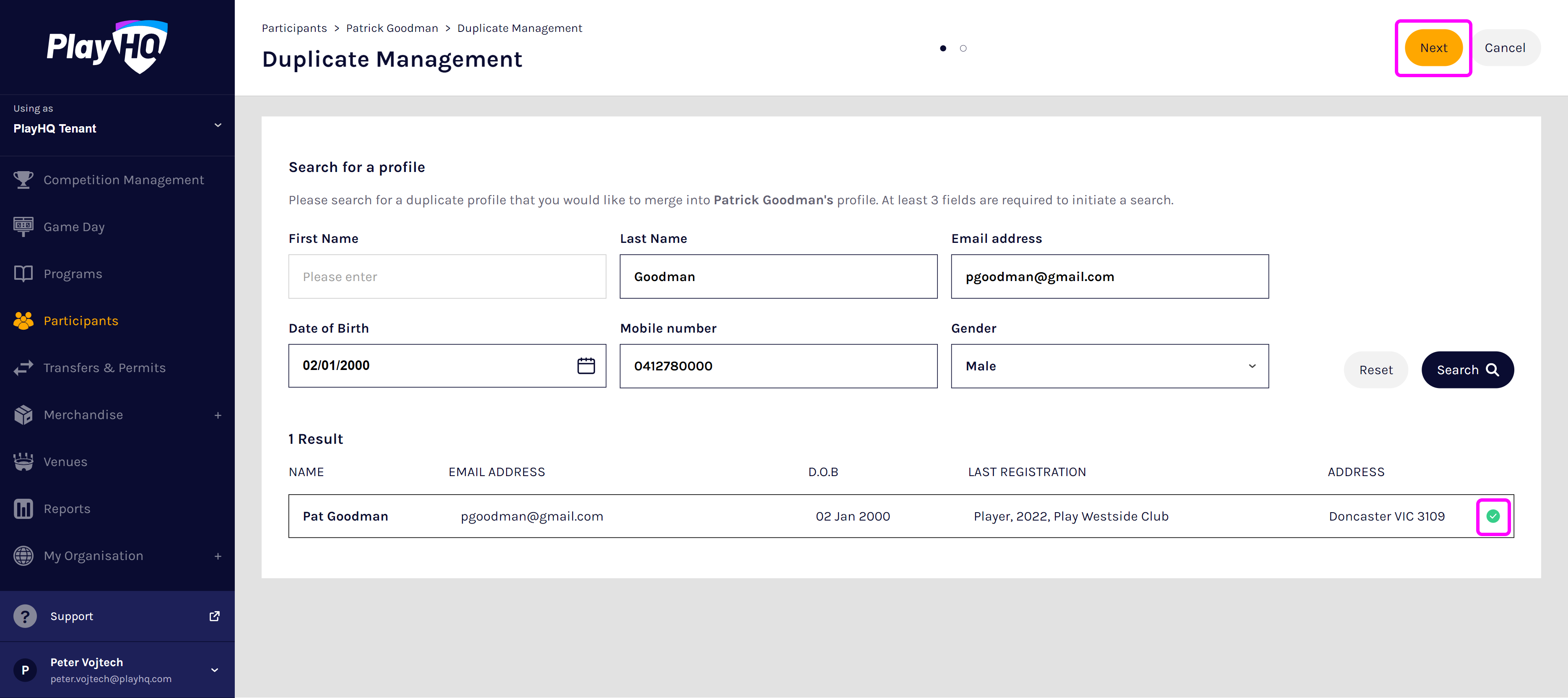Click the 02 Jan 2000 result cell
Image resolution: width=1568 pixels, height=698 pixels.
pos(853,516)
